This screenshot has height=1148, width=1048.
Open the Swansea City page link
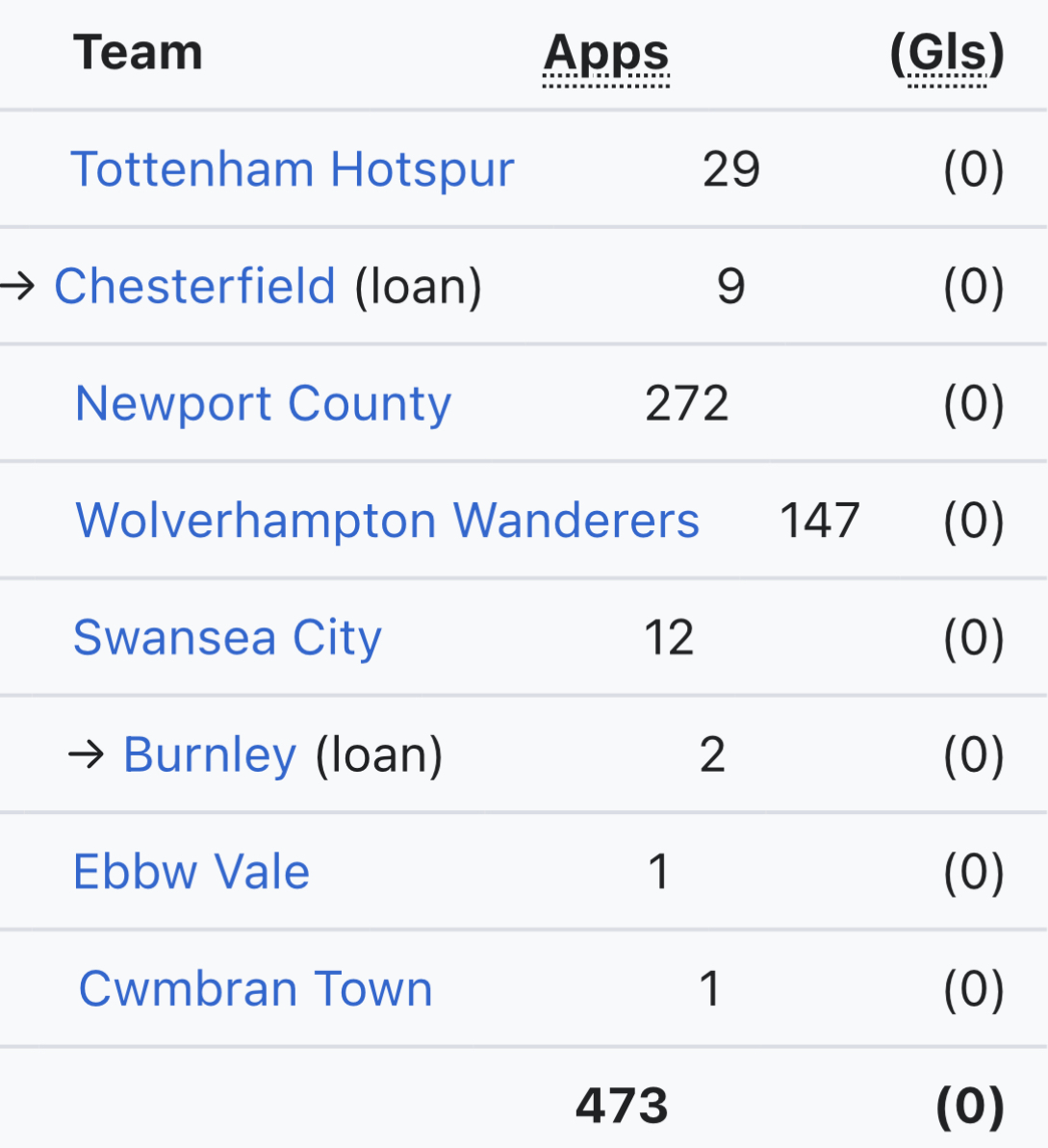click(227, 638)
